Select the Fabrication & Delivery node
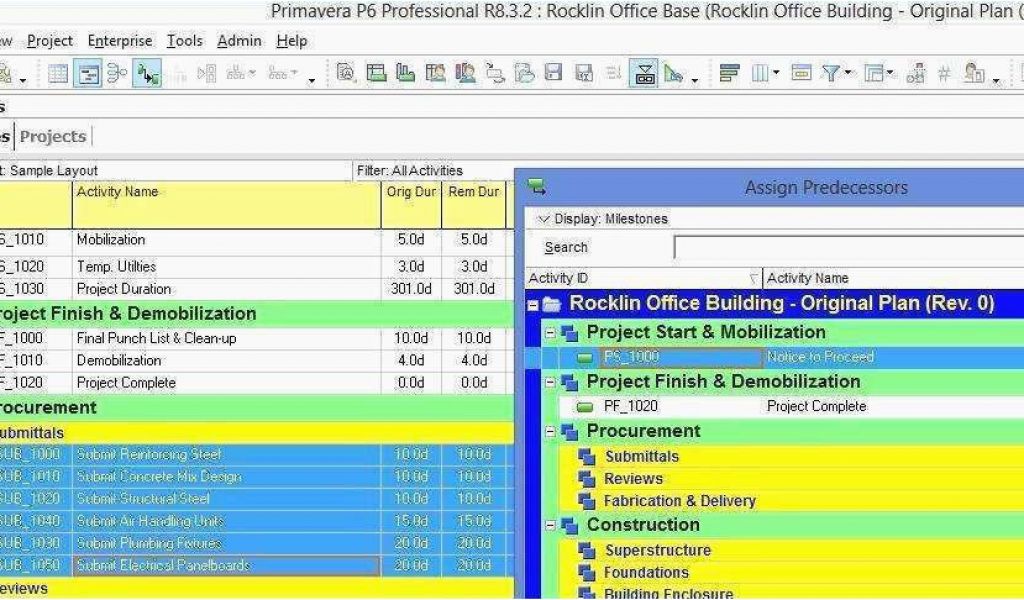This screenshot has width=1024, height=600. coord(679,501)
